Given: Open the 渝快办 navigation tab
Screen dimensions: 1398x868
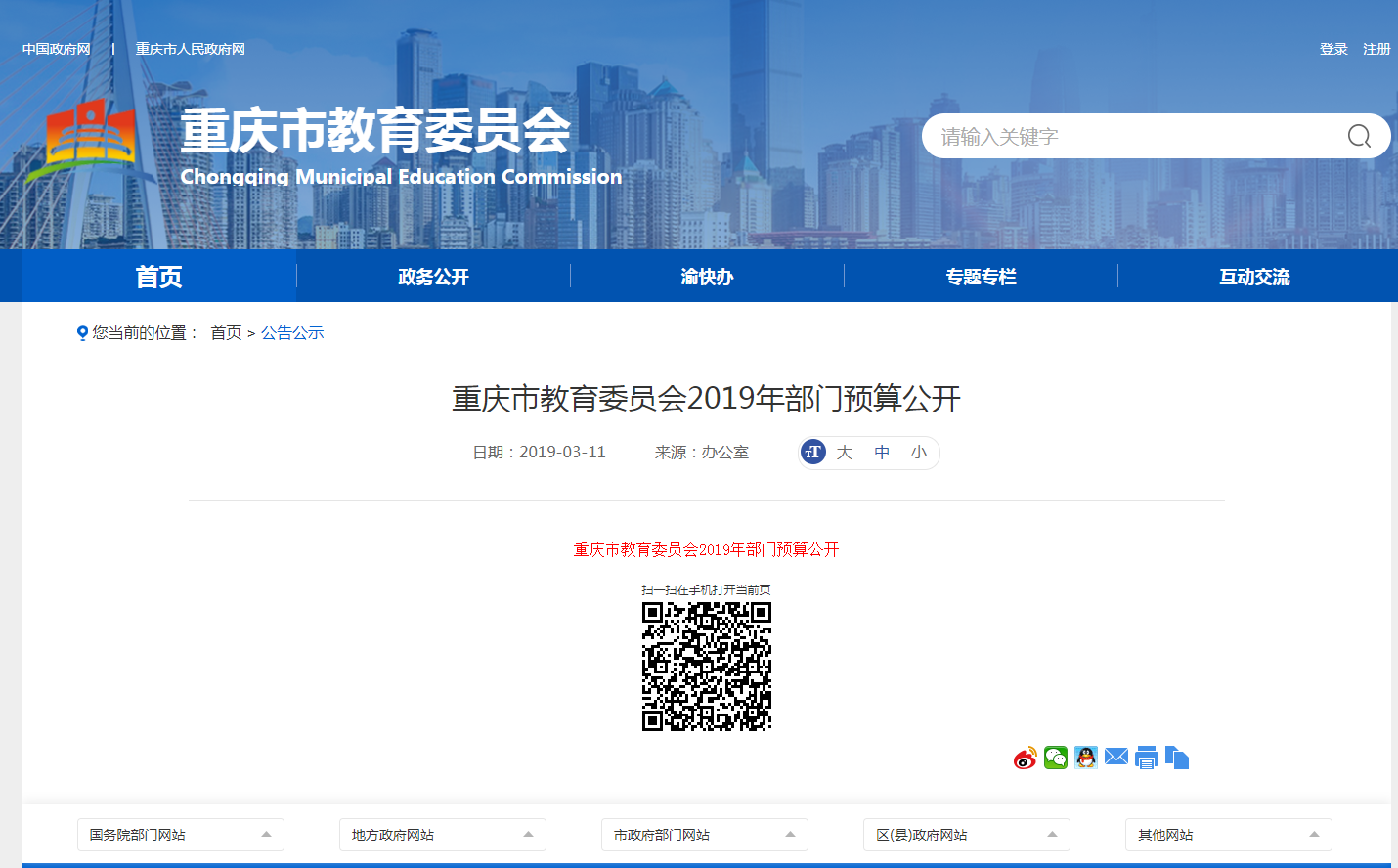Looking at the screenshot, I should (707, 277).
